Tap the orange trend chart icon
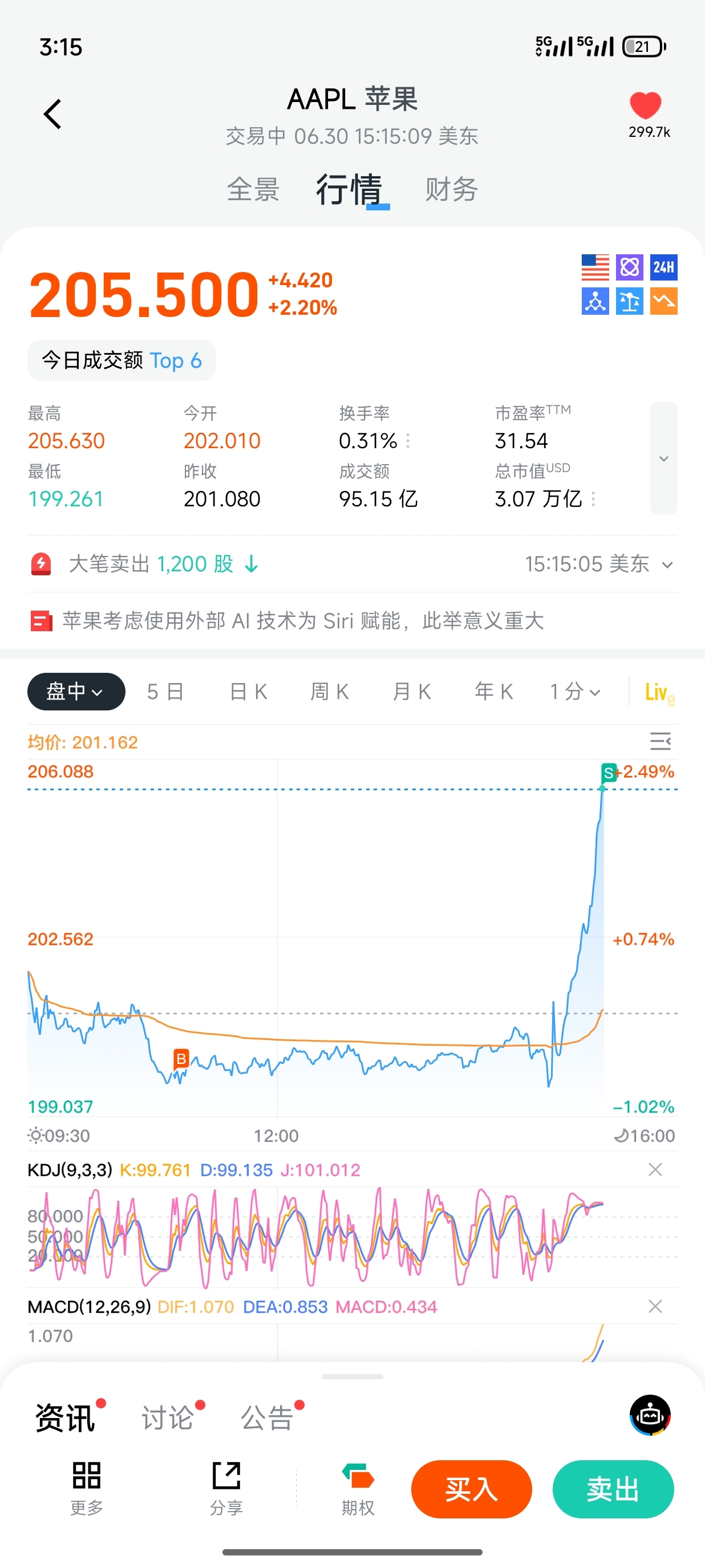Viewport: 705px width, 1568px height. [663, 301]
